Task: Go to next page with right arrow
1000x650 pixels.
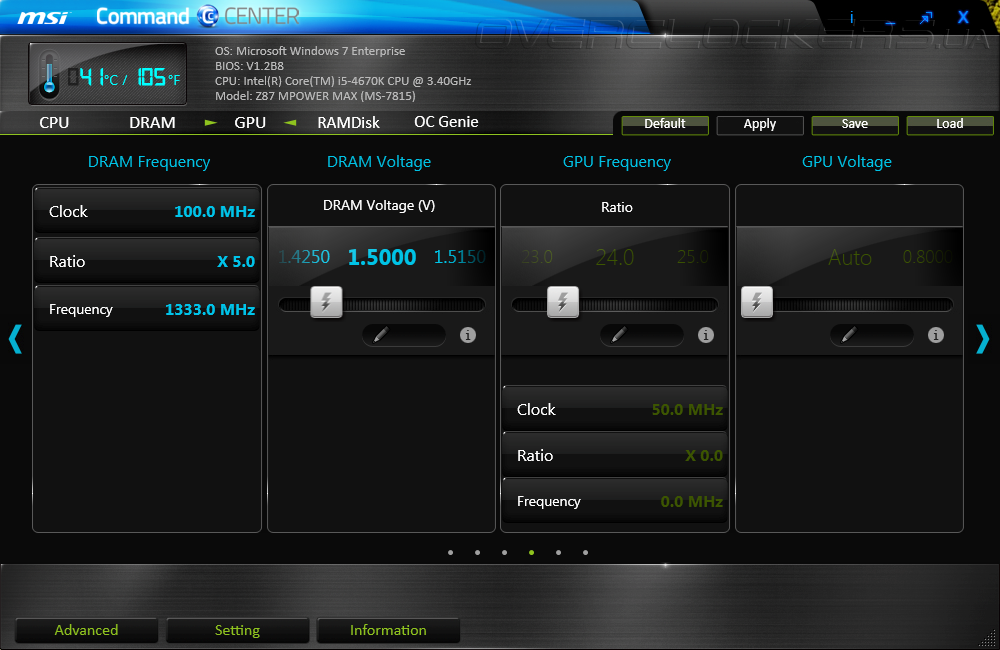Action: point(983,339)
